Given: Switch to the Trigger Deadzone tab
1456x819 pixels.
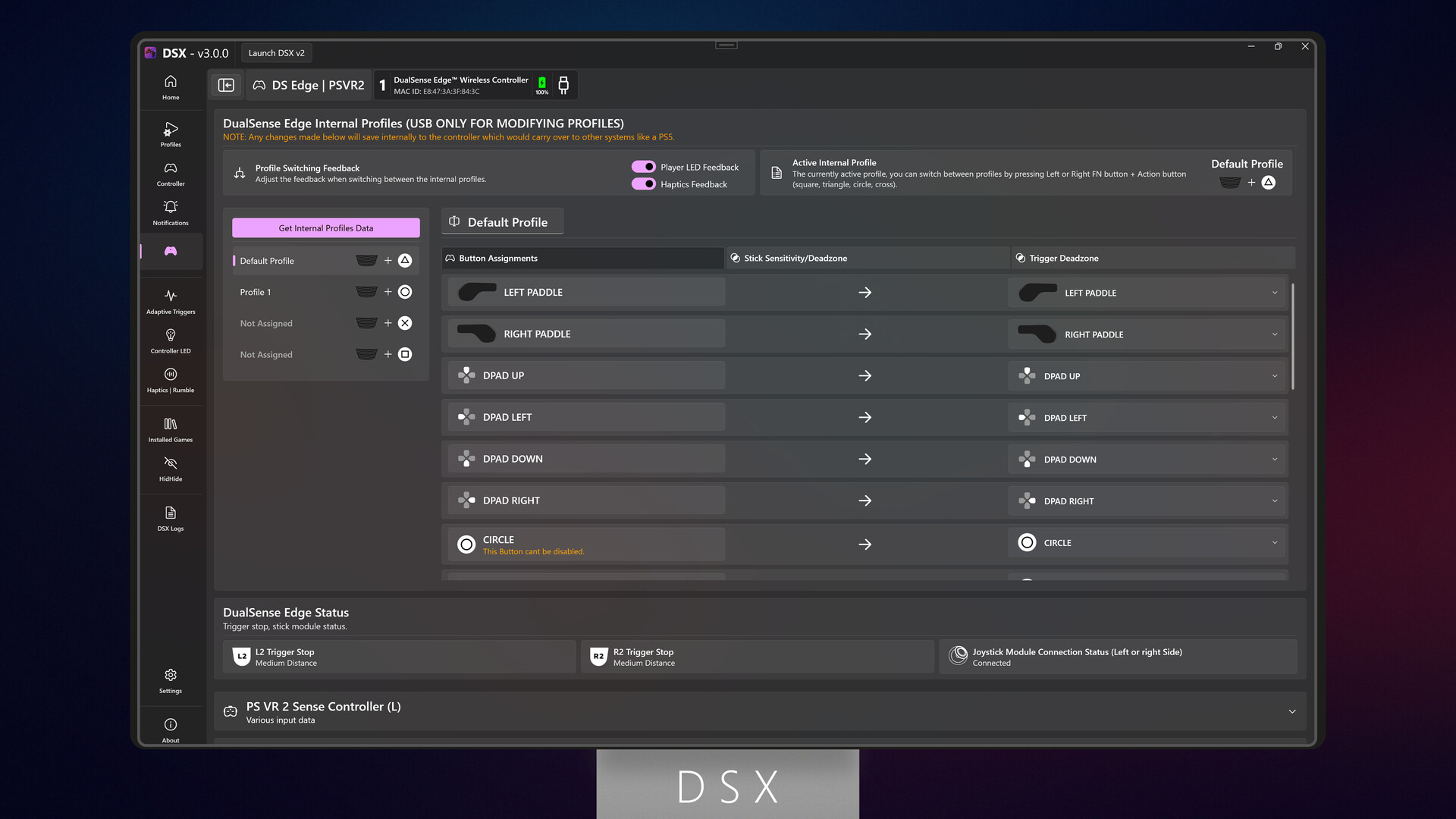Looking at the screenshot, I should (x=1153, y=258).
